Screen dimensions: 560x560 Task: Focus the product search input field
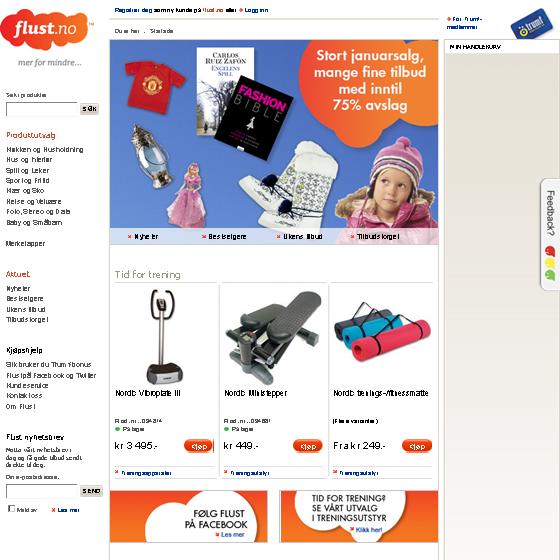tap(42, 109)
